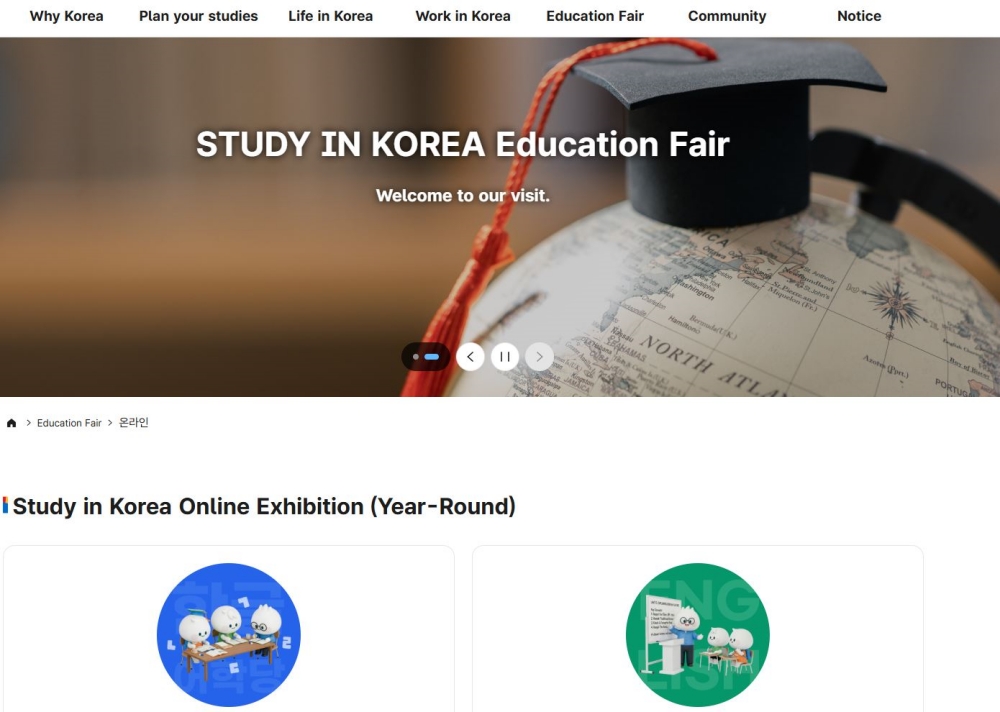This screenshot has height=712, width=1000.
Task: Click the Education Fair breadcrumb link
Action: tap(69, 423)
